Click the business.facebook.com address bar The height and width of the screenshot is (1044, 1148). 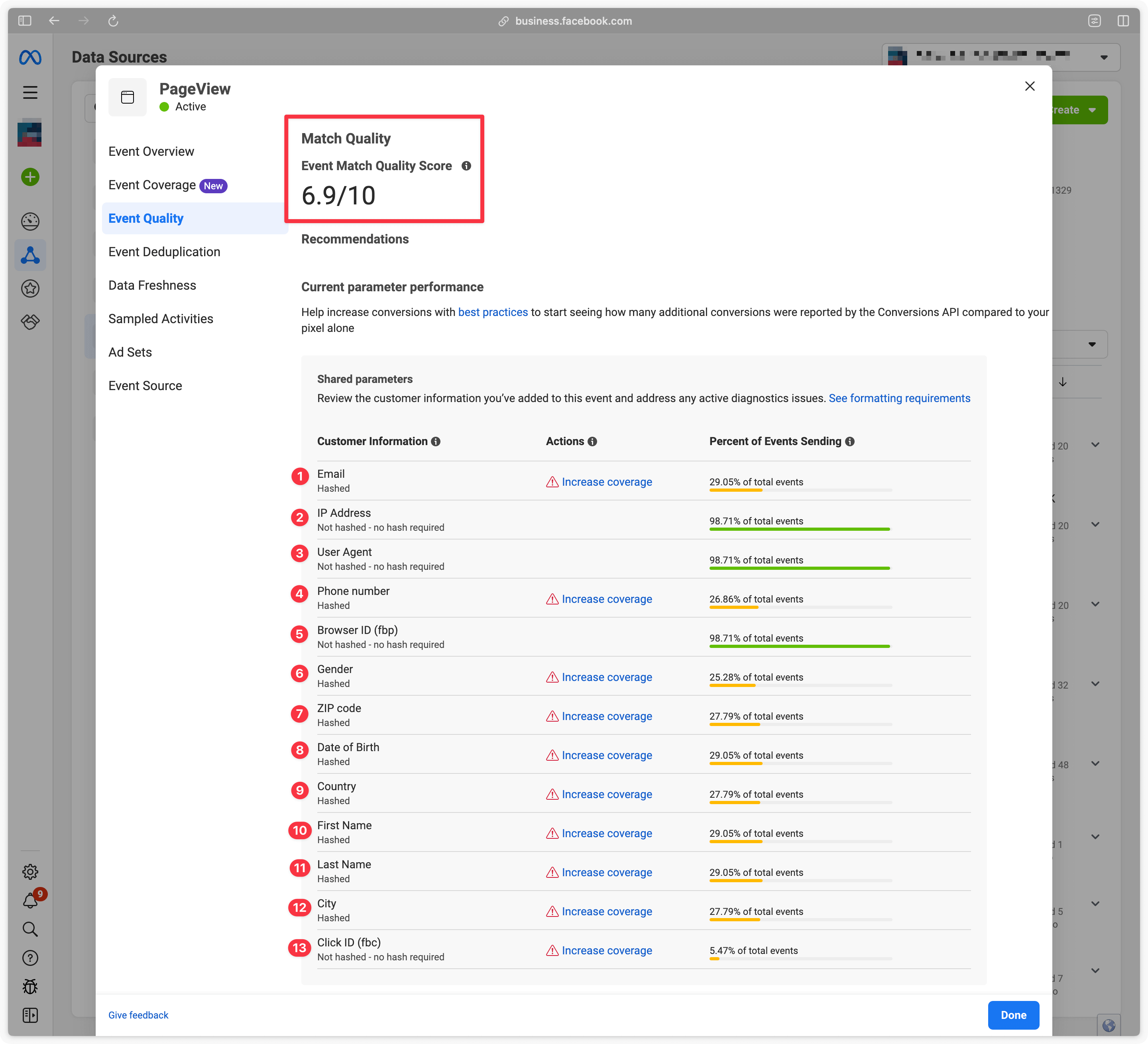click(565, 21)
